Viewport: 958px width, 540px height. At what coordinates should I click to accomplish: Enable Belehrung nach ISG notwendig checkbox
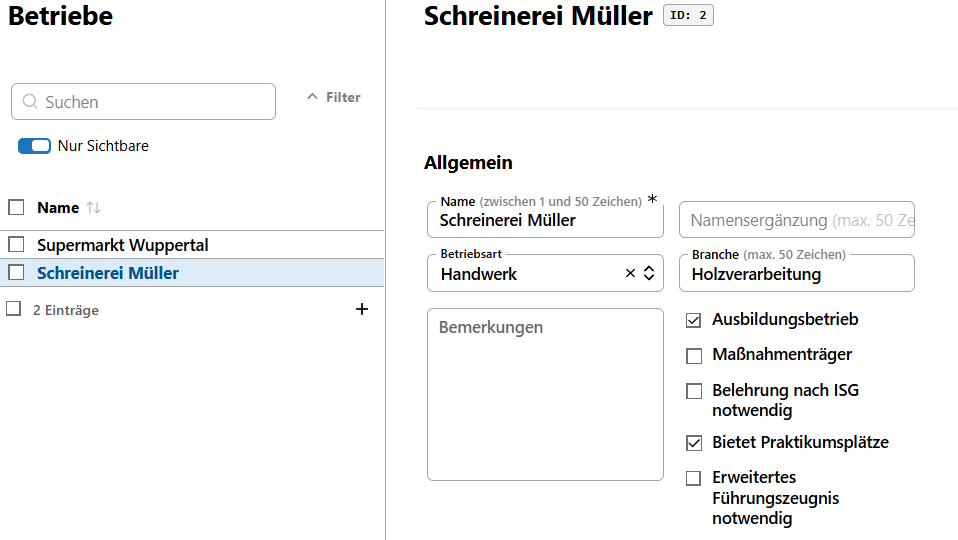[x=693, y=391]
